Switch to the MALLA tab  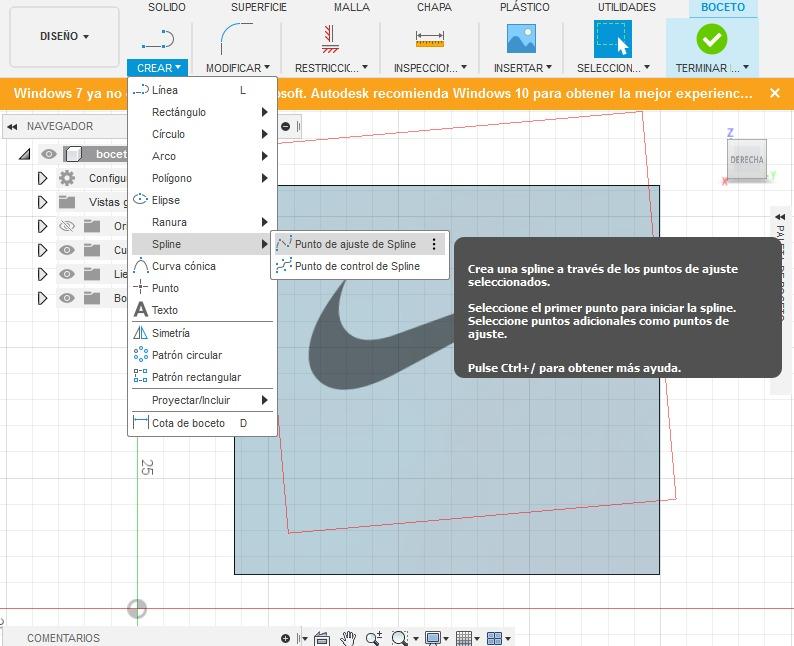click(351, 7)
